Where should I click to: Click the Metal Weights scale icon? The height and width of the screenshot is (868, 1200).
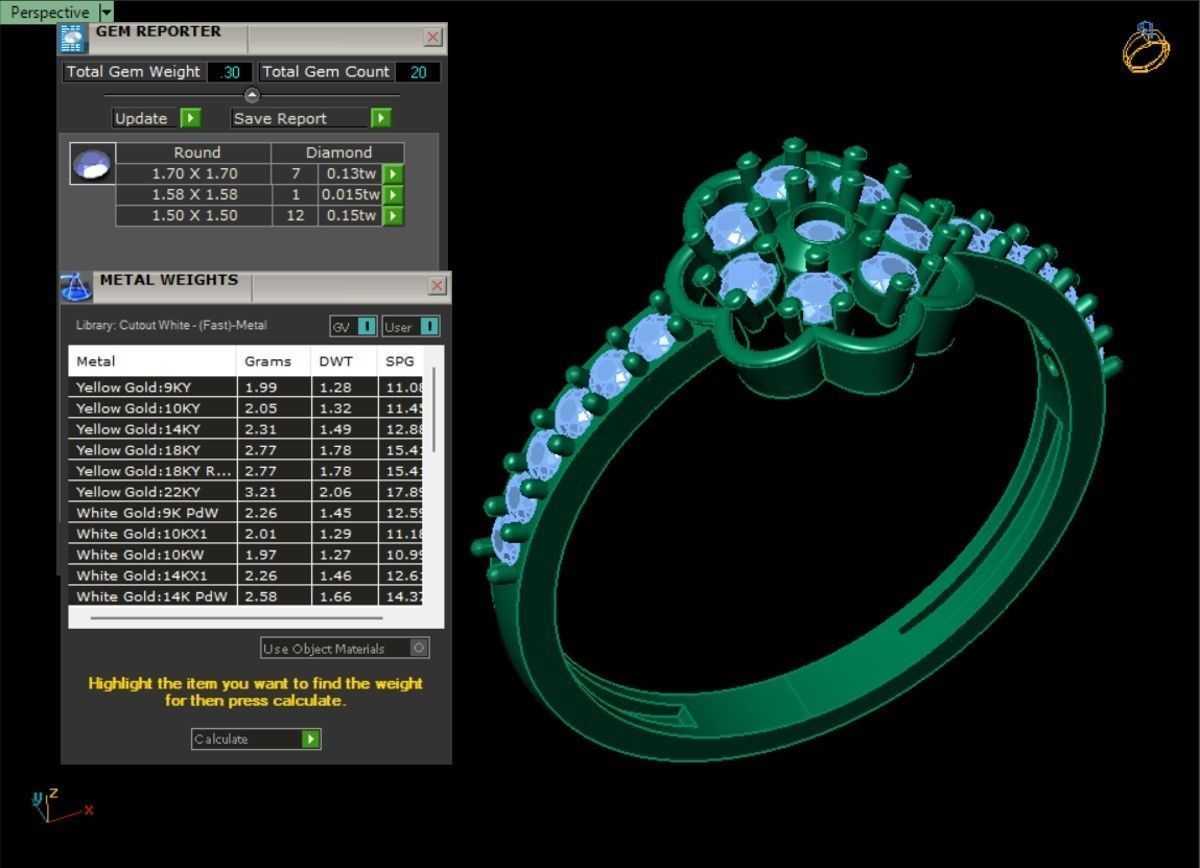[76, 287]
